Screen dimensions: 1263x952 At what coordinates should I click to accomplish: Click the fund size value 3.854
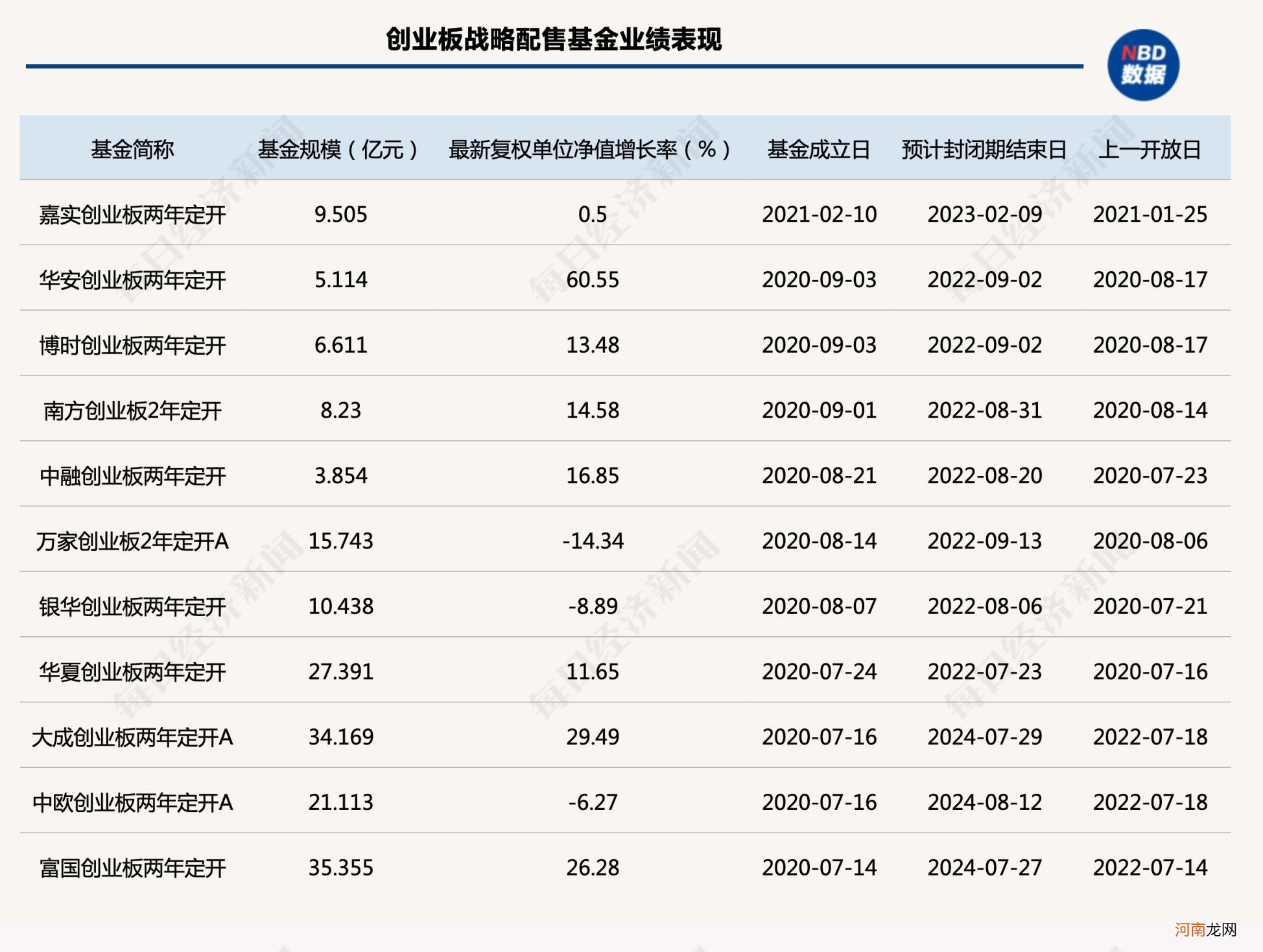(340, 476)
